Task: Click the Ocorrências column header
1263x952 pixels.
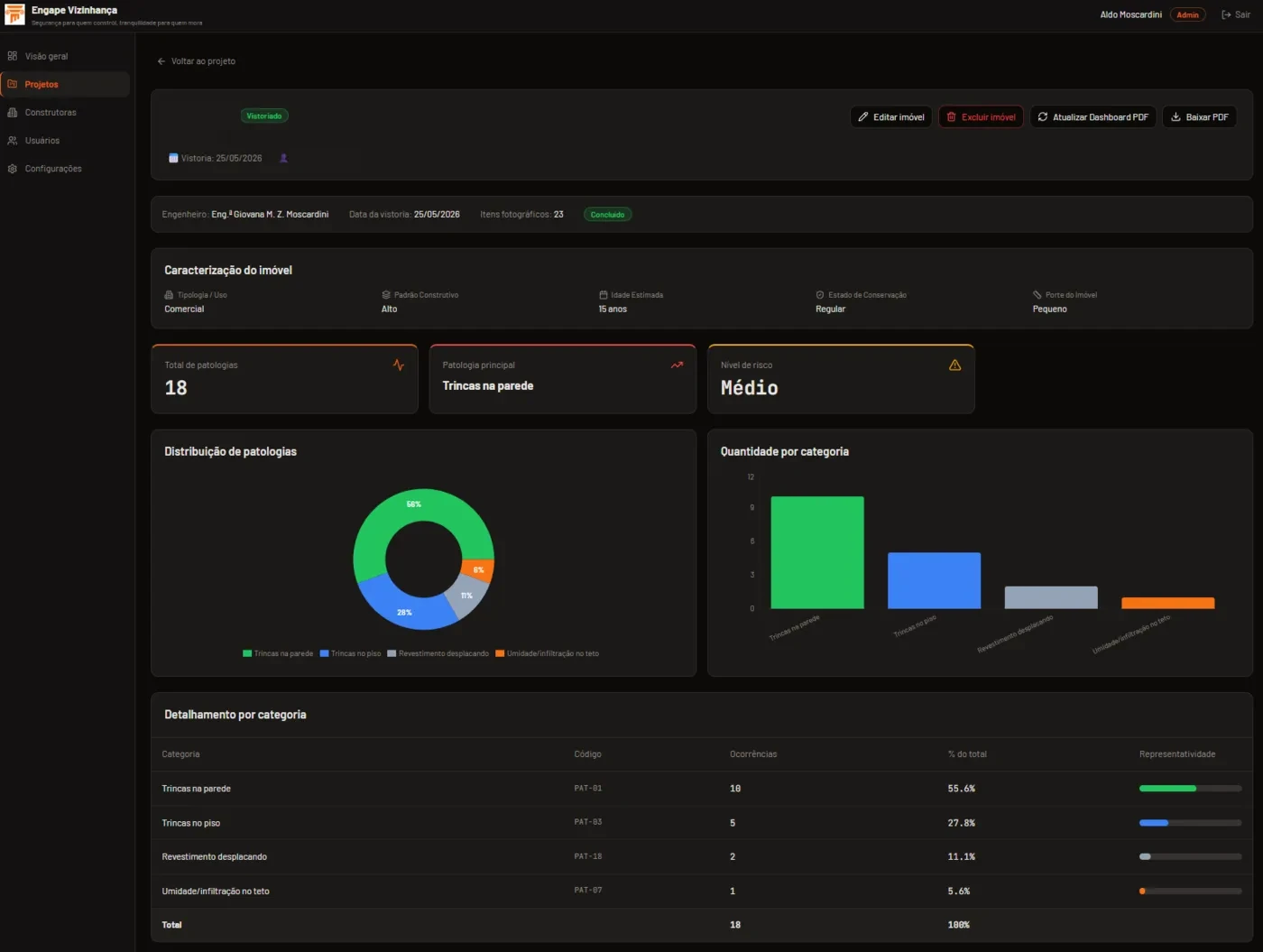Action: click(753, 754)
